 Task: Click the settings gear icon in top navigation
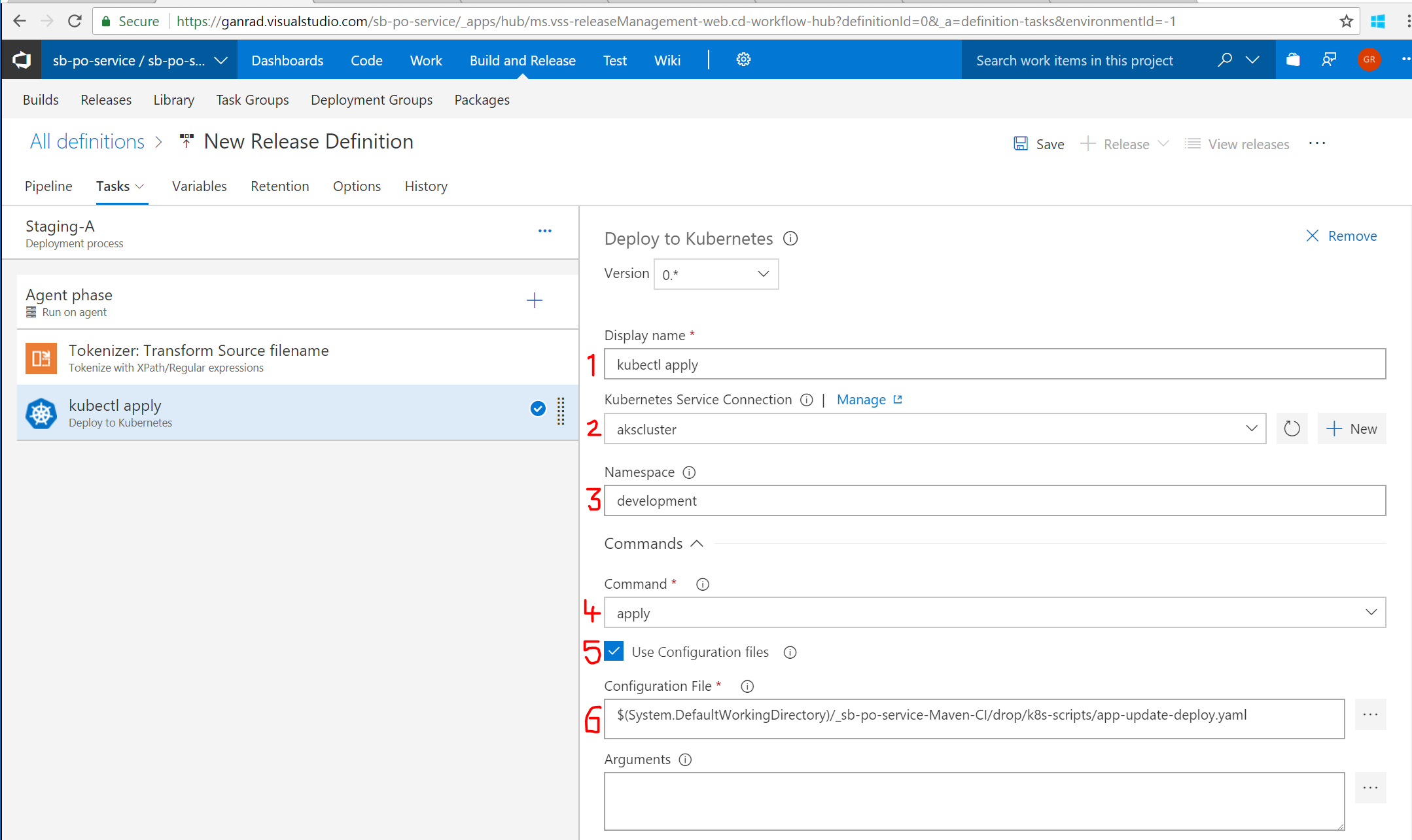[743, 60]
